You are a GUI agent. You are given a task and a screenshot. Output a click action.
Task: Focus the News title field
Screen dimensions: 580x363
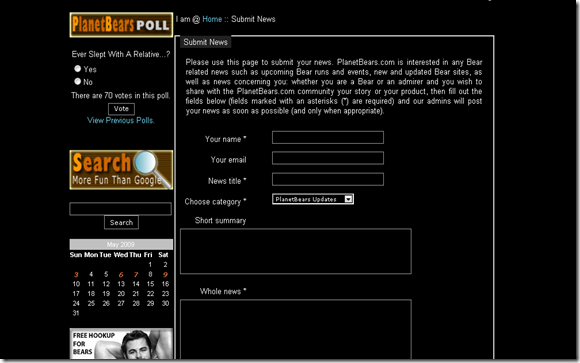328,179
